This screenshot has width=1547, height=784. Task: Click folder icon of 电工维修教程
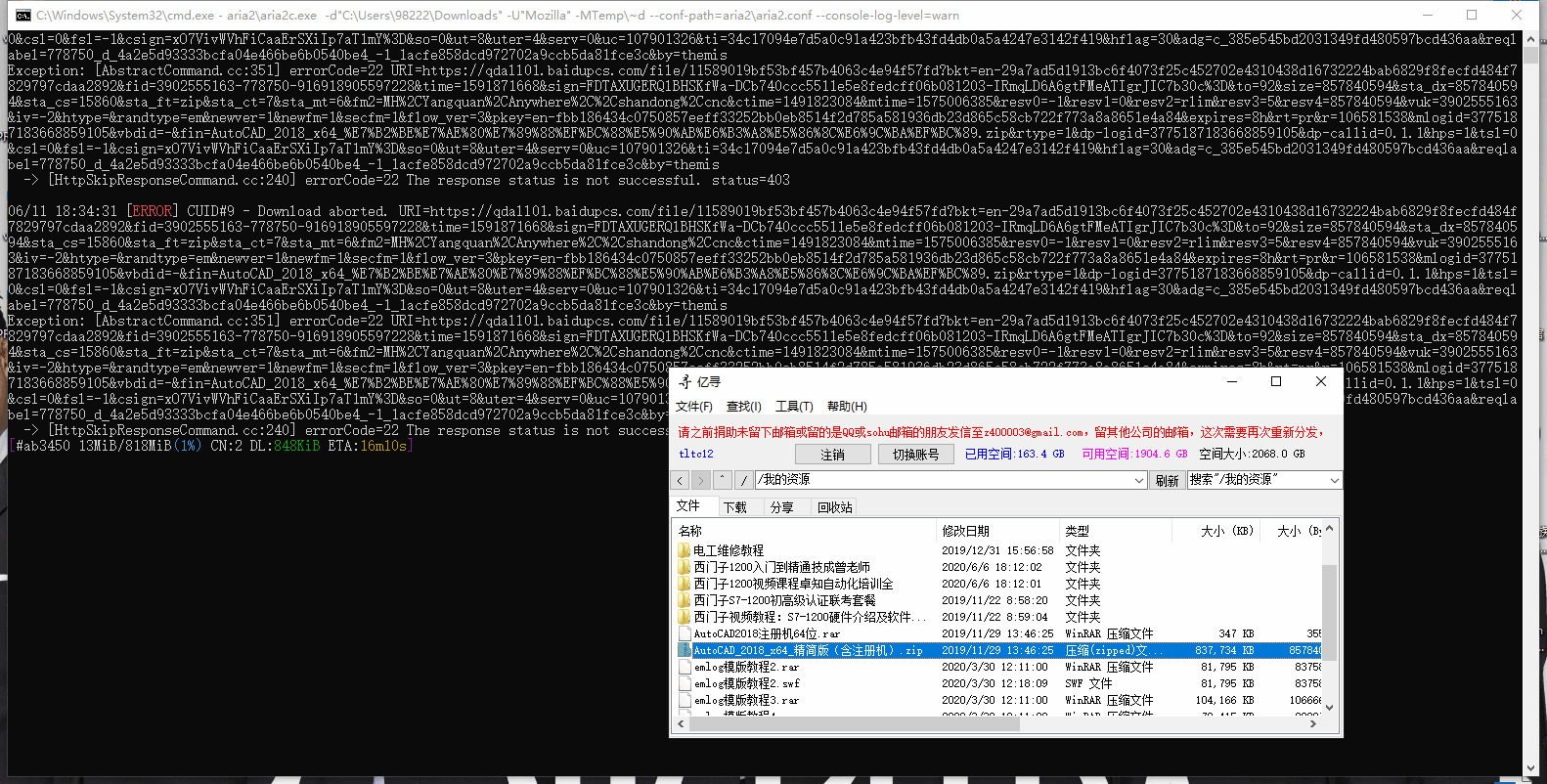685,550
